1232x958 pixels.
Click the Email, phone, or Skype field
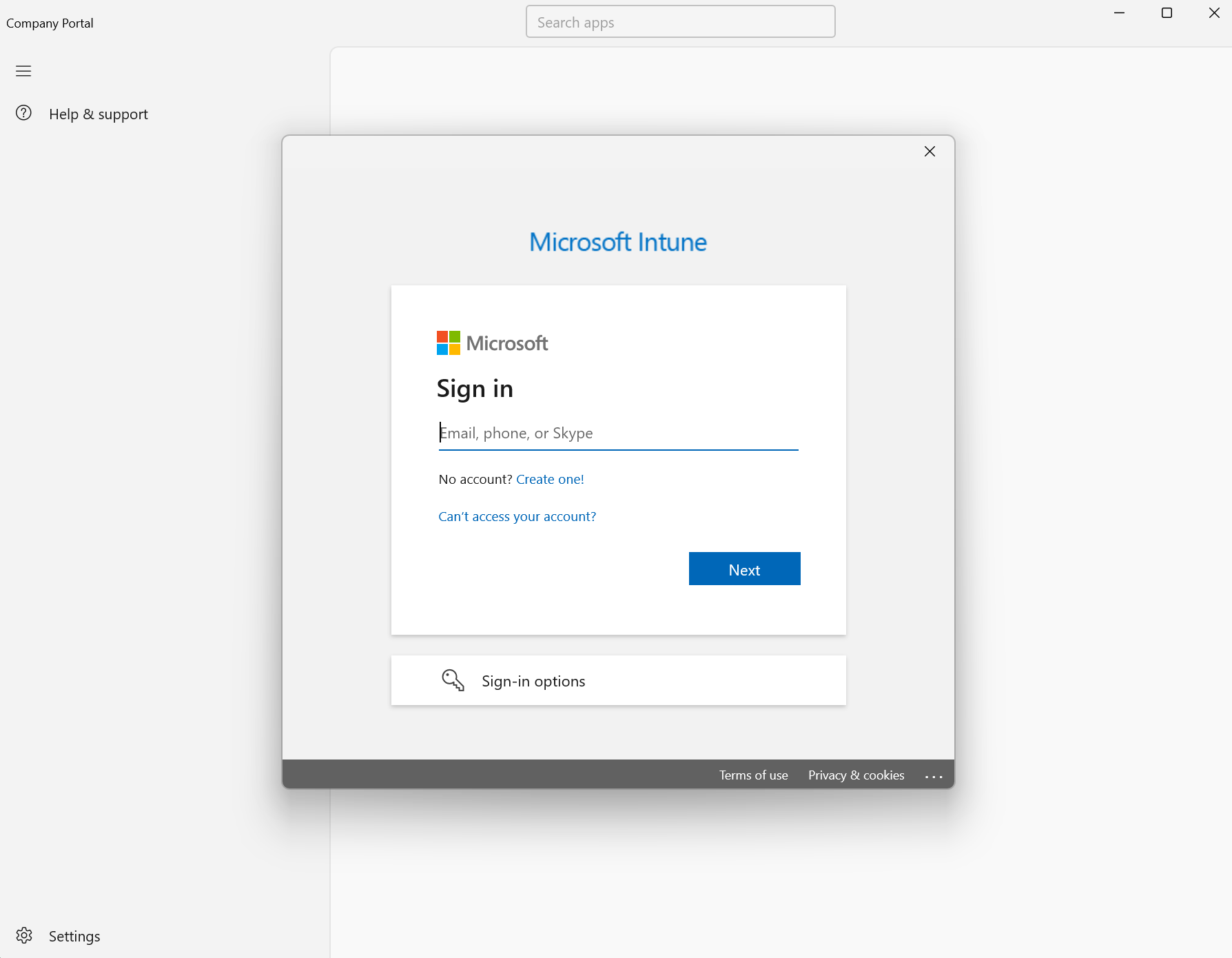coord(618,434)
